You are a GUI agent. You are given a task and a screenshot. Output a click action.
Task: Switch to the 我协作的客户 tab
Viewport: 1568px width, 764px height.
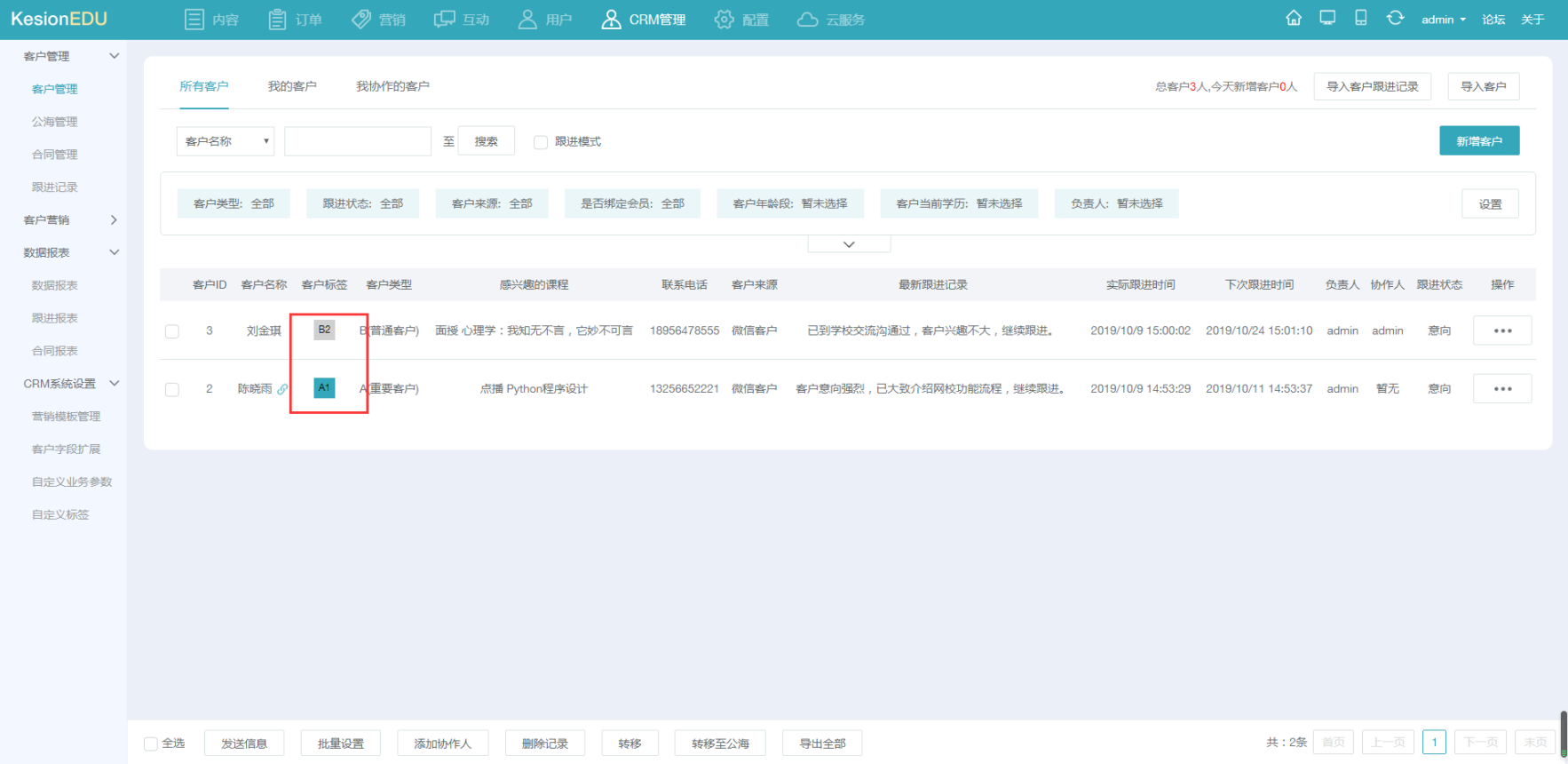392,86
